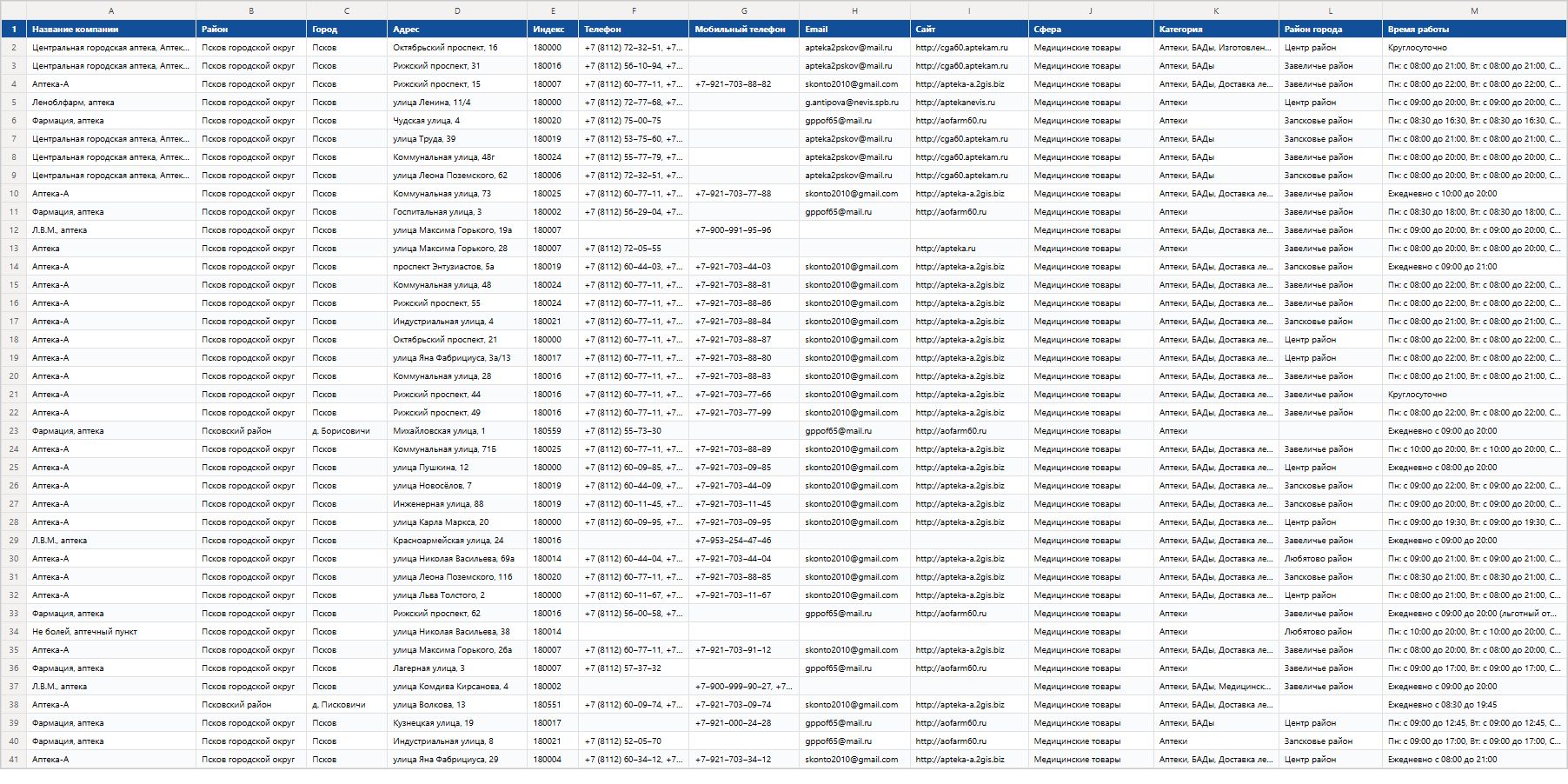Select the 'Email' header cell
Viewport: 1568px width, 784px height.
click(854, 29)
